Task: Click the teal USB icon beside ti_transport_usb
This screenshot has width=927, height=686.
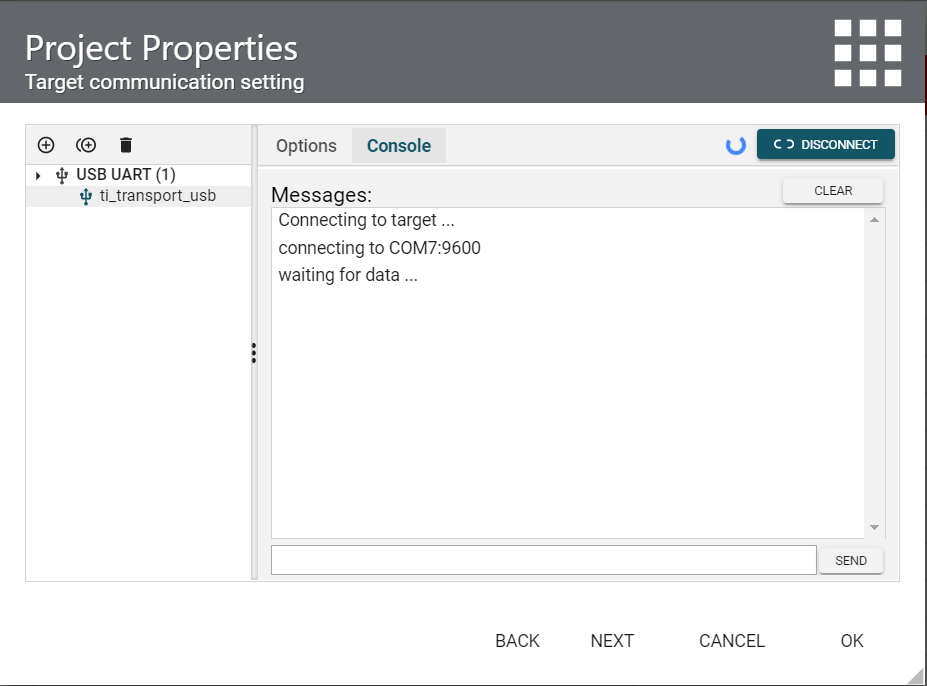Action: click(85, 196)
